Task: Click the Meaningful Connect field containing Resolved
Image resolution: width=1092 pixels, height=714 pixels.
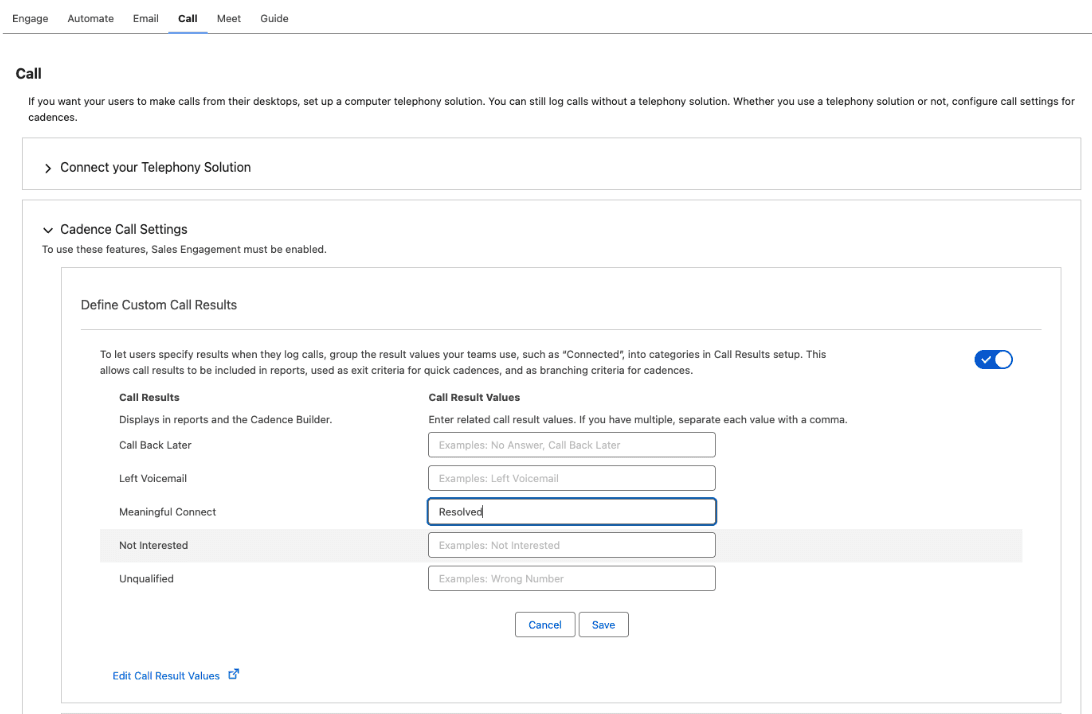Action: (571, 512)
